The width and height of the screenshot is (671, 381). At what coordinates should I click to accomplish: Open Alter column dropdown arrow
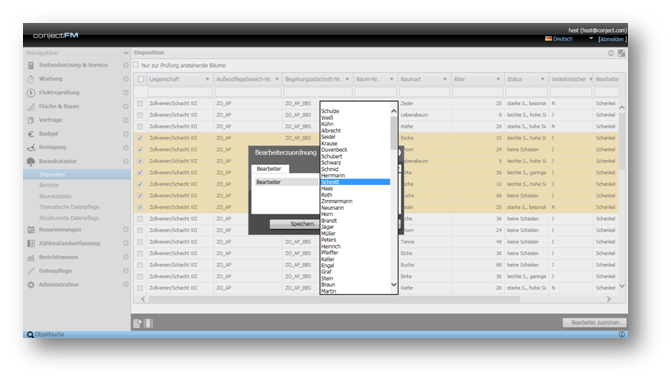click(x=498, y=79)
